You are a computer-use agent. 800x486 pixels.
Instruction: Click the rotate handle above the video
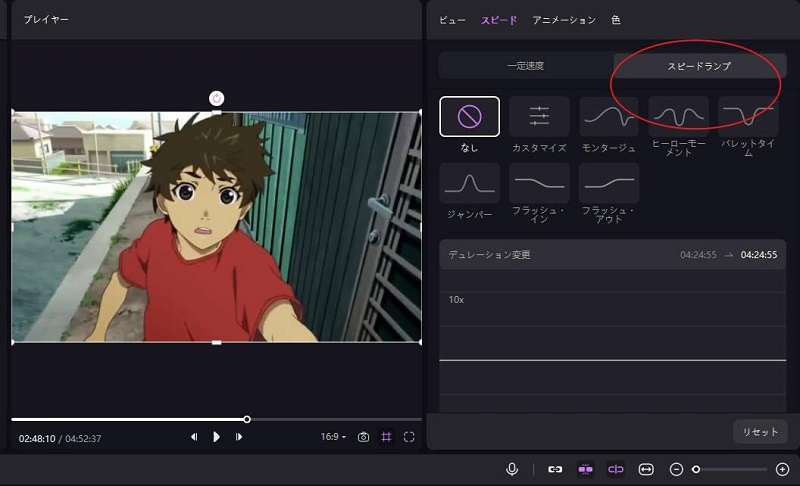click(216, 98)
